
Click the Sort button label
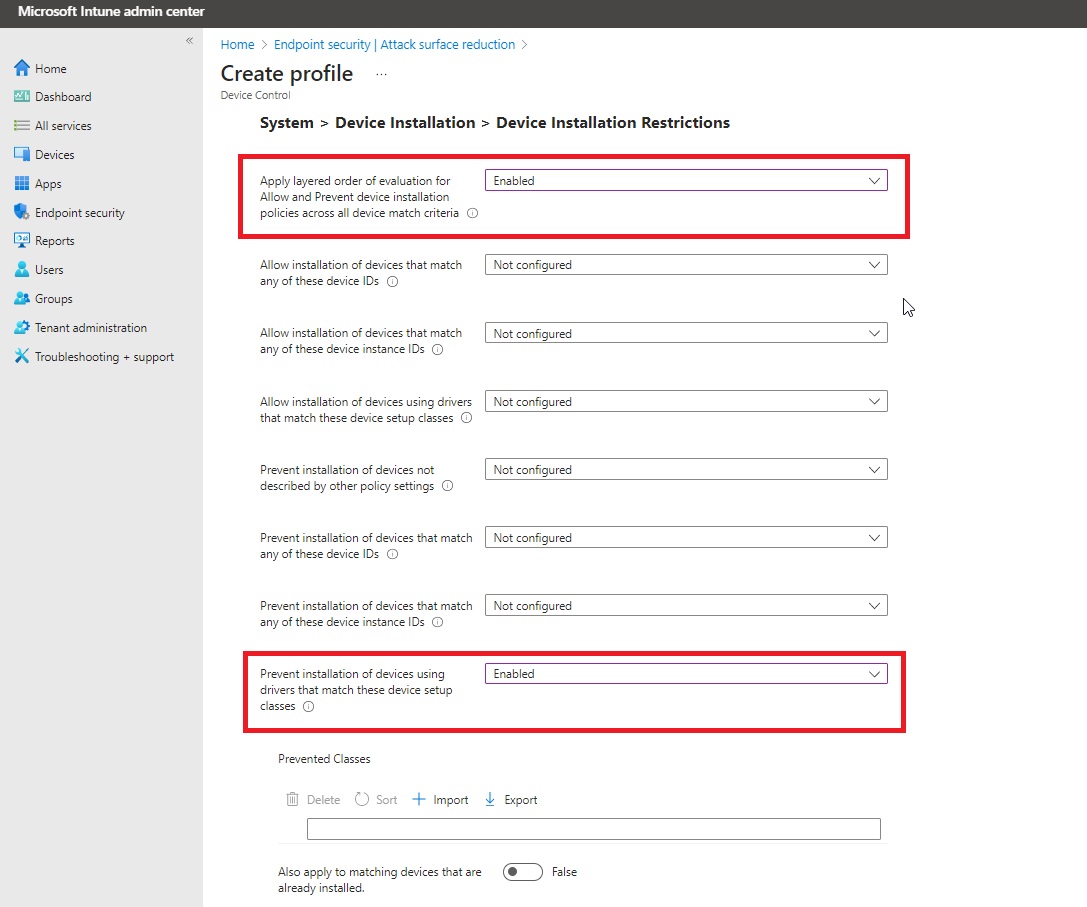(387, 800)
